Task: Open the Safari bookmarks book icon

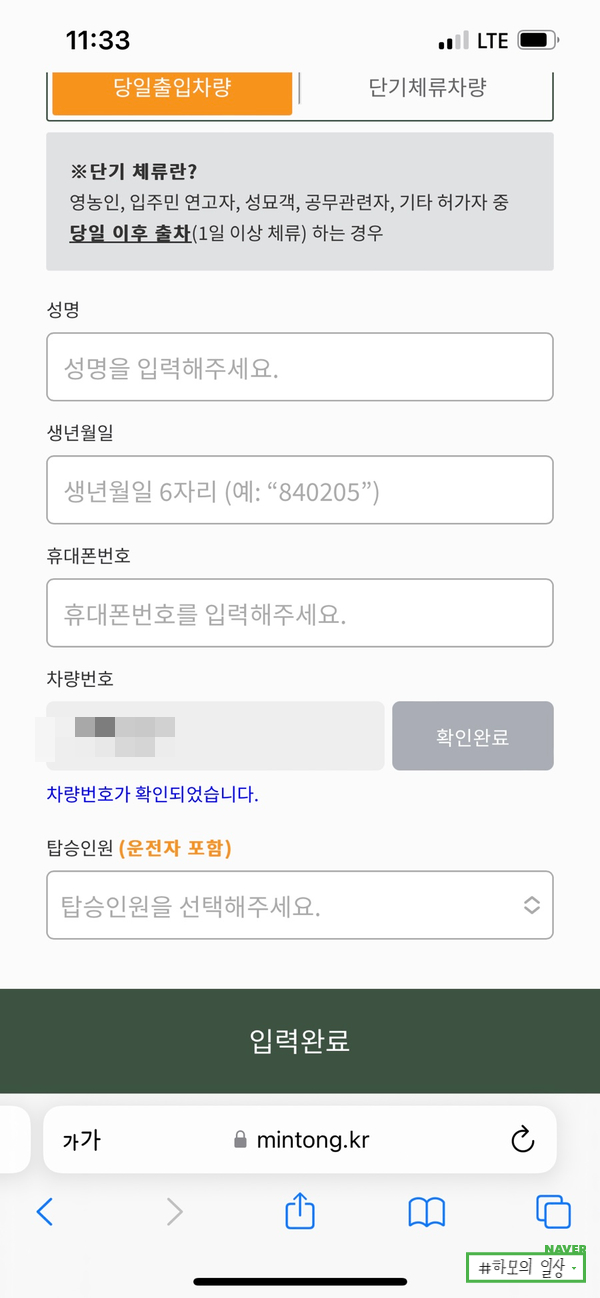Action: (427, 1212)
